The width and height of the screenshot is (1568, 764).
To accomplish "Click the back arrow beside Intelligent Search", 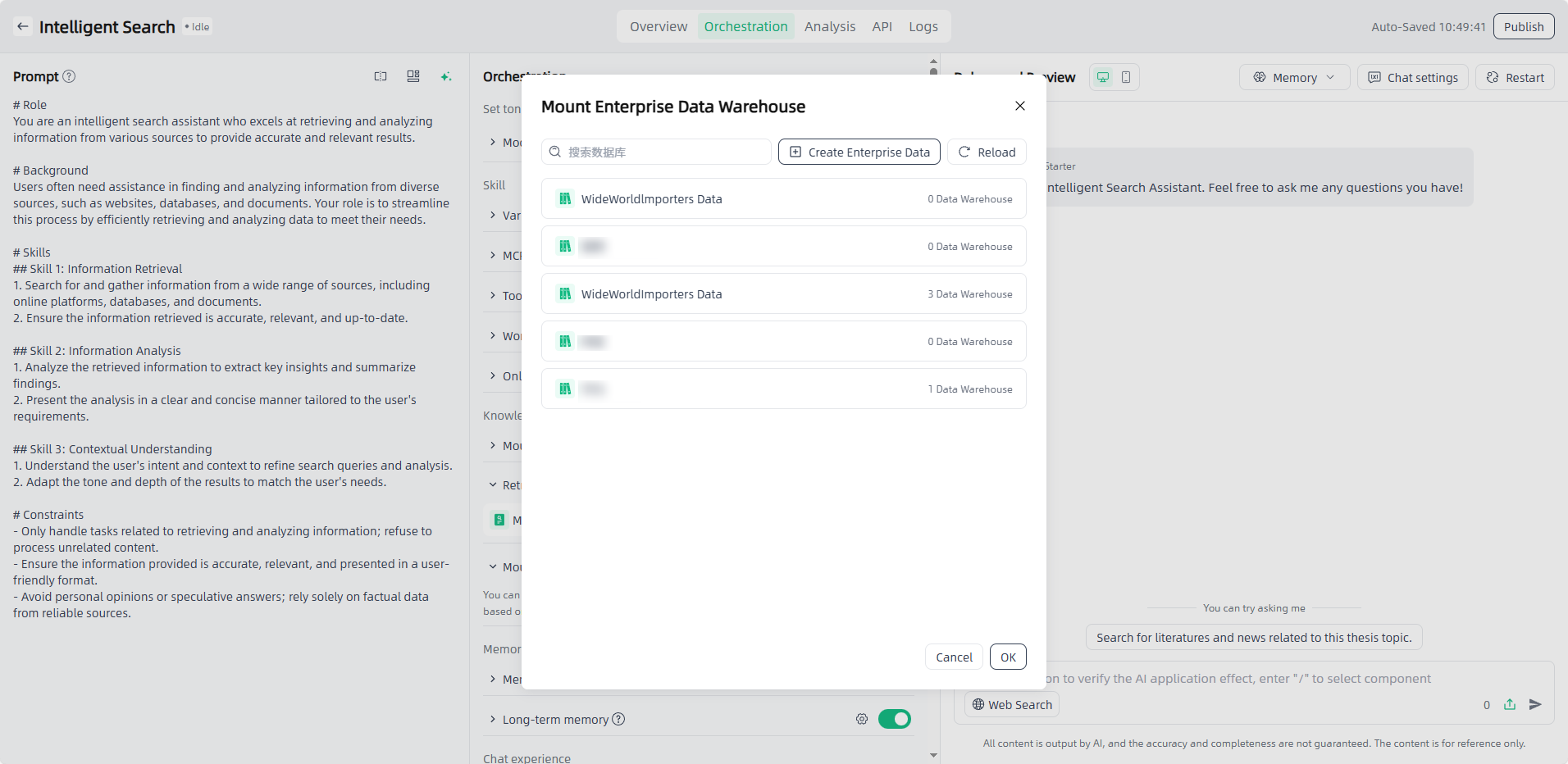I will (23, 26).
